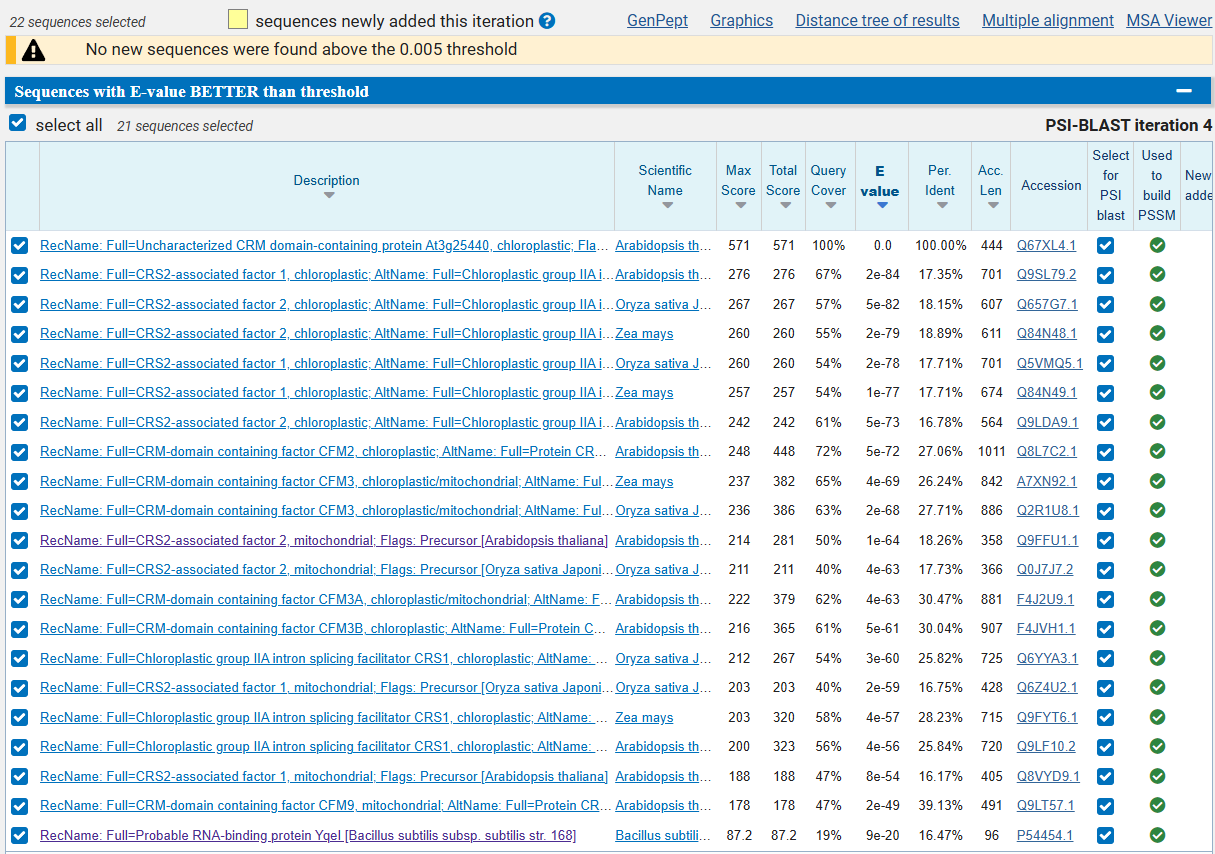
Task: Open Distance tree of results
Action: (877, 20)
